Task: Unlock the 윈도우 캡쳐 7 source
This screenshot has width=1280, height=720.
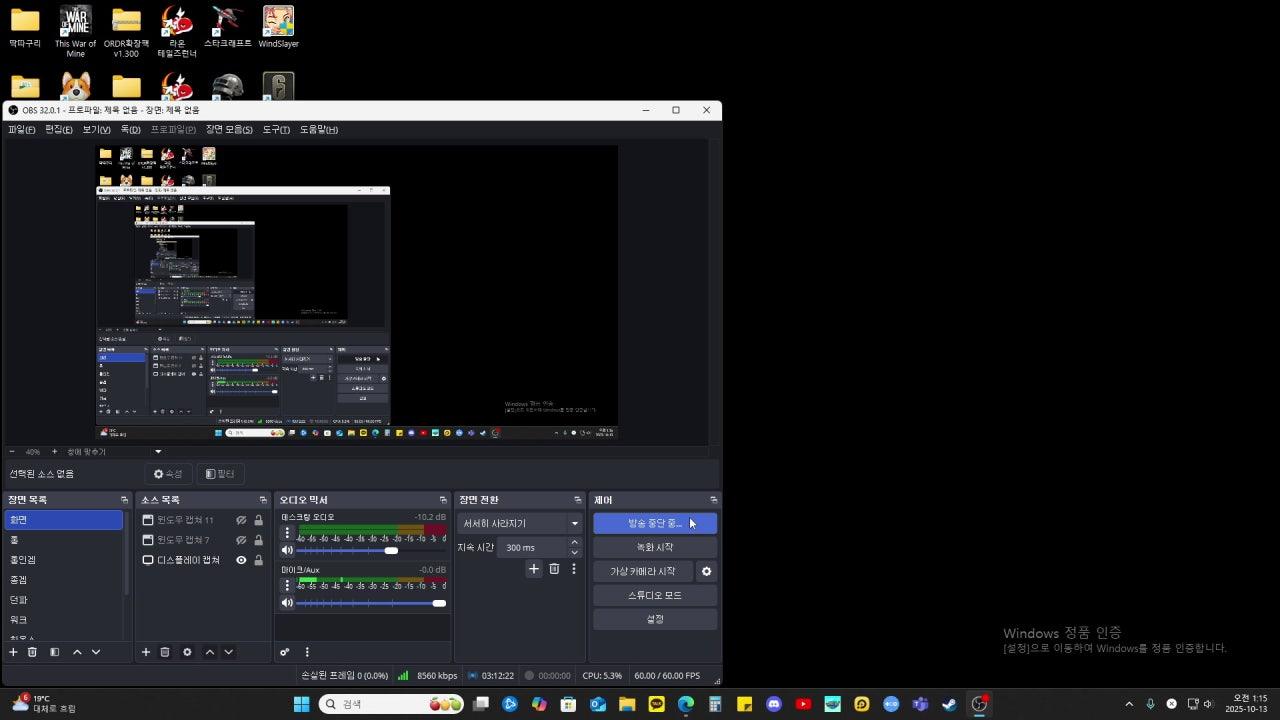Action: pyautogui.click(x=258, y=540)
